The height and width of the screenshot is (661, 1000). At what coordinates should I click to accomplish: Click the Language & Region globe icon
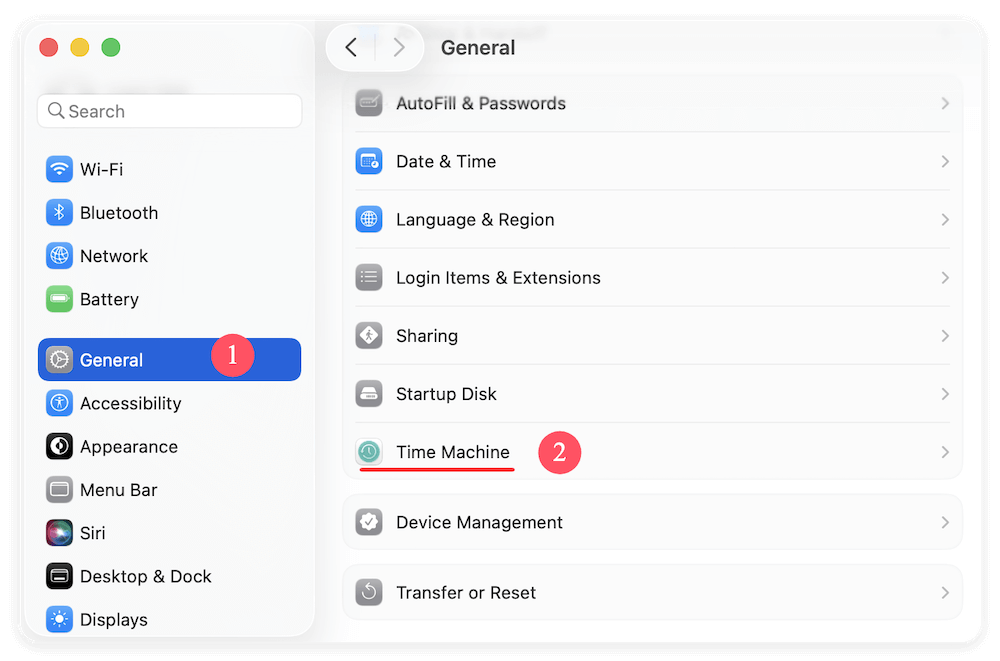click(369, 219)
